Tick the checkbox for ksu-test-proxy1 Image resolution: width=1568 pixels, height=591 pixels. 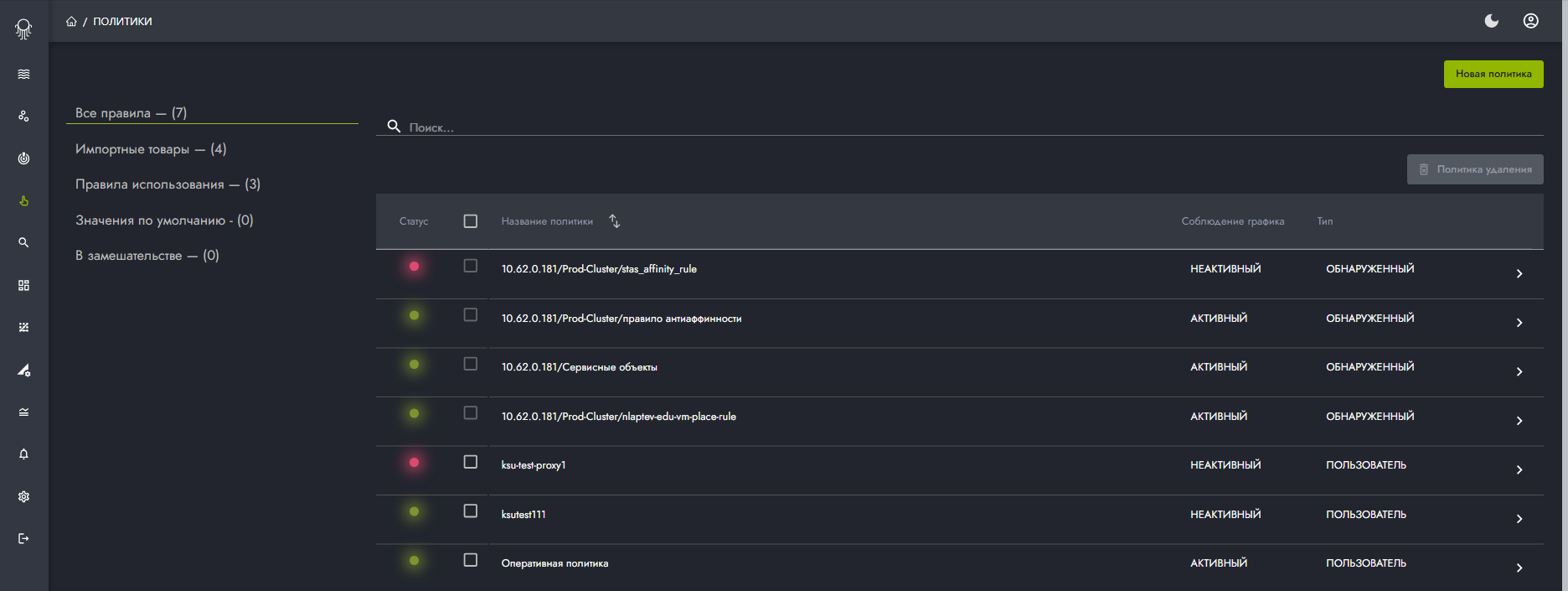471,462
